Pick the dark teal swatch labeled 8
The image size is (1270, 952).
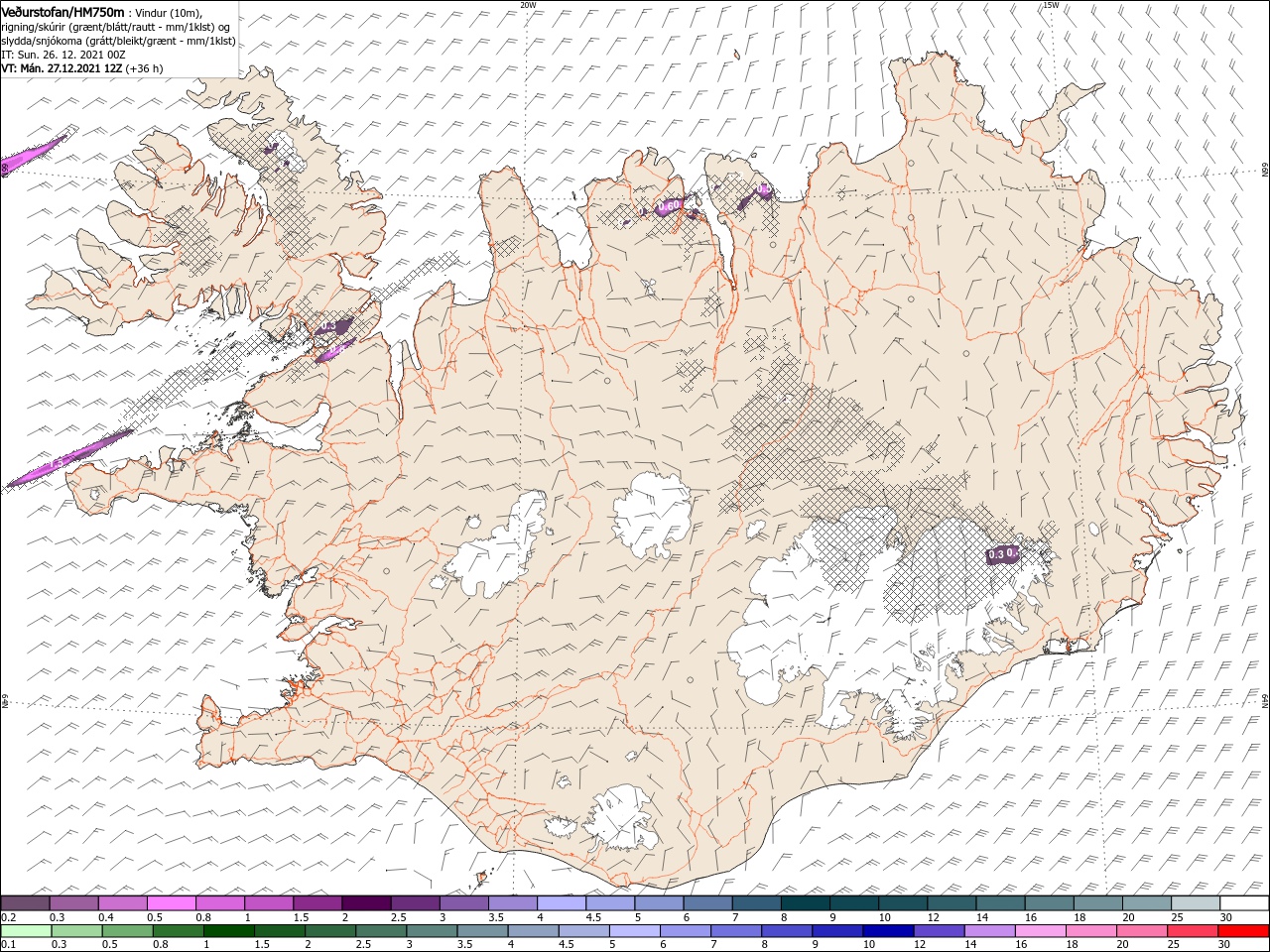(805, 903)
